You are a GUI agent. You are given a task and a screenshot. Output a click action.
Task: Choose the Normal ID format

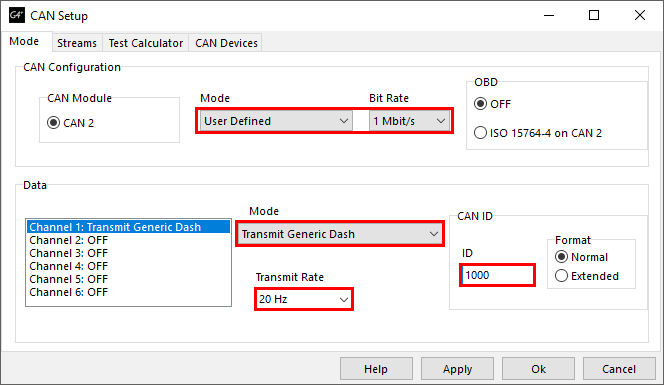[x=561, y=257]
